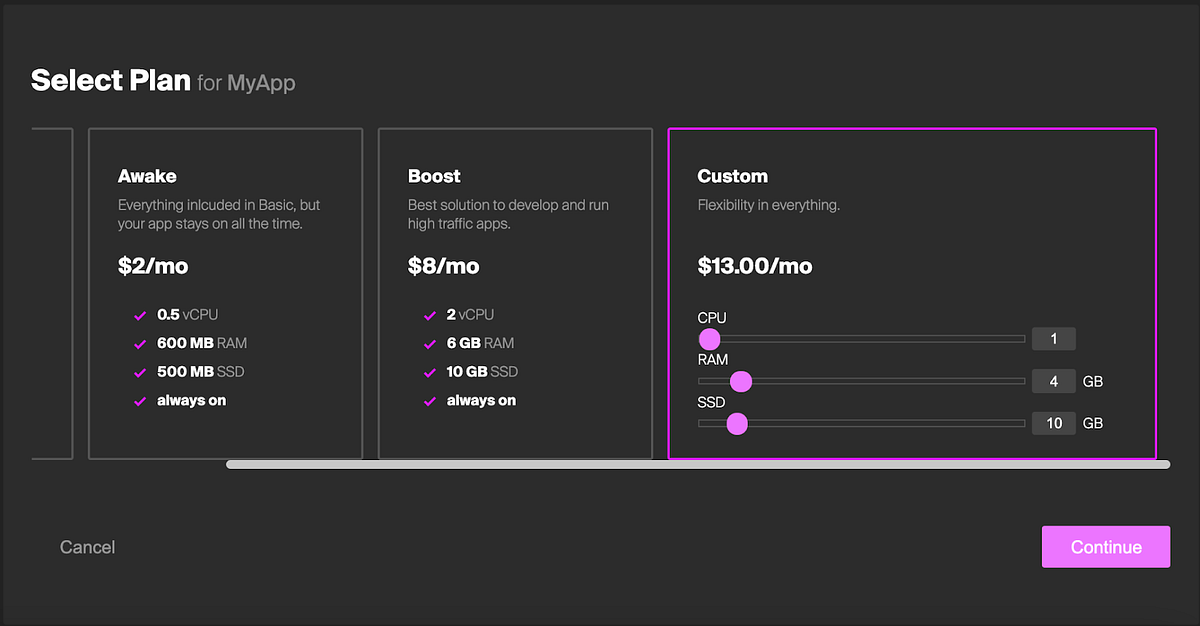Click the Continue button
The width and height of the screenshot is (1200, 626).
[1105, 547]
